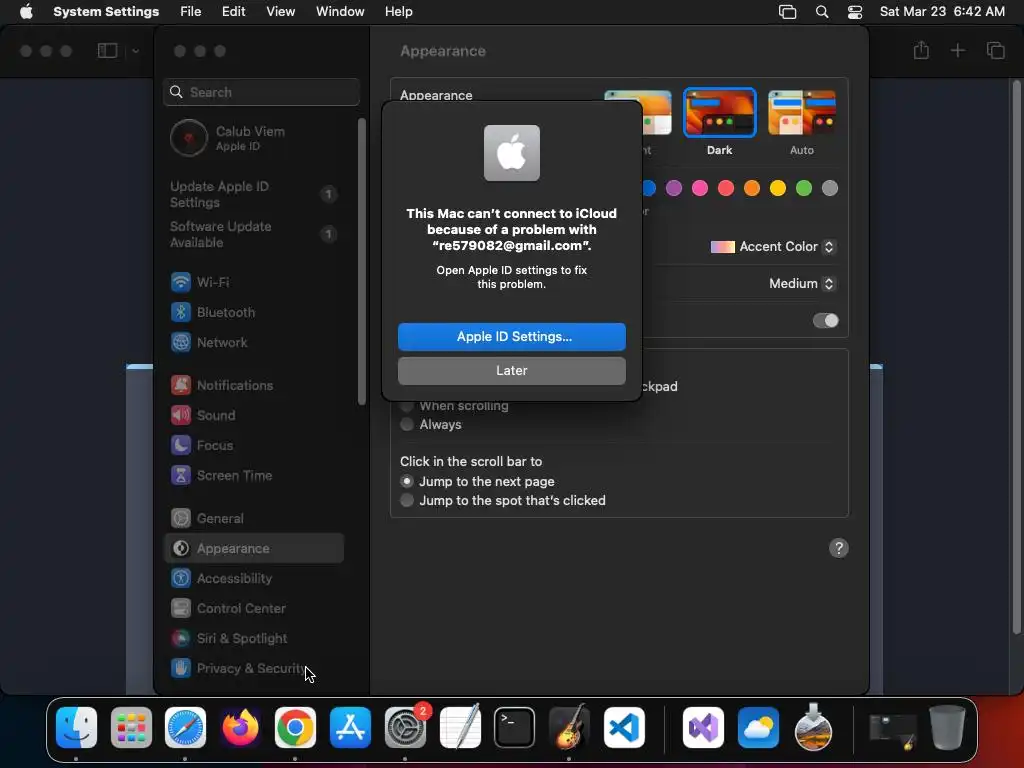
Task: Open Notifications settings pane
Action: point(255,385)
